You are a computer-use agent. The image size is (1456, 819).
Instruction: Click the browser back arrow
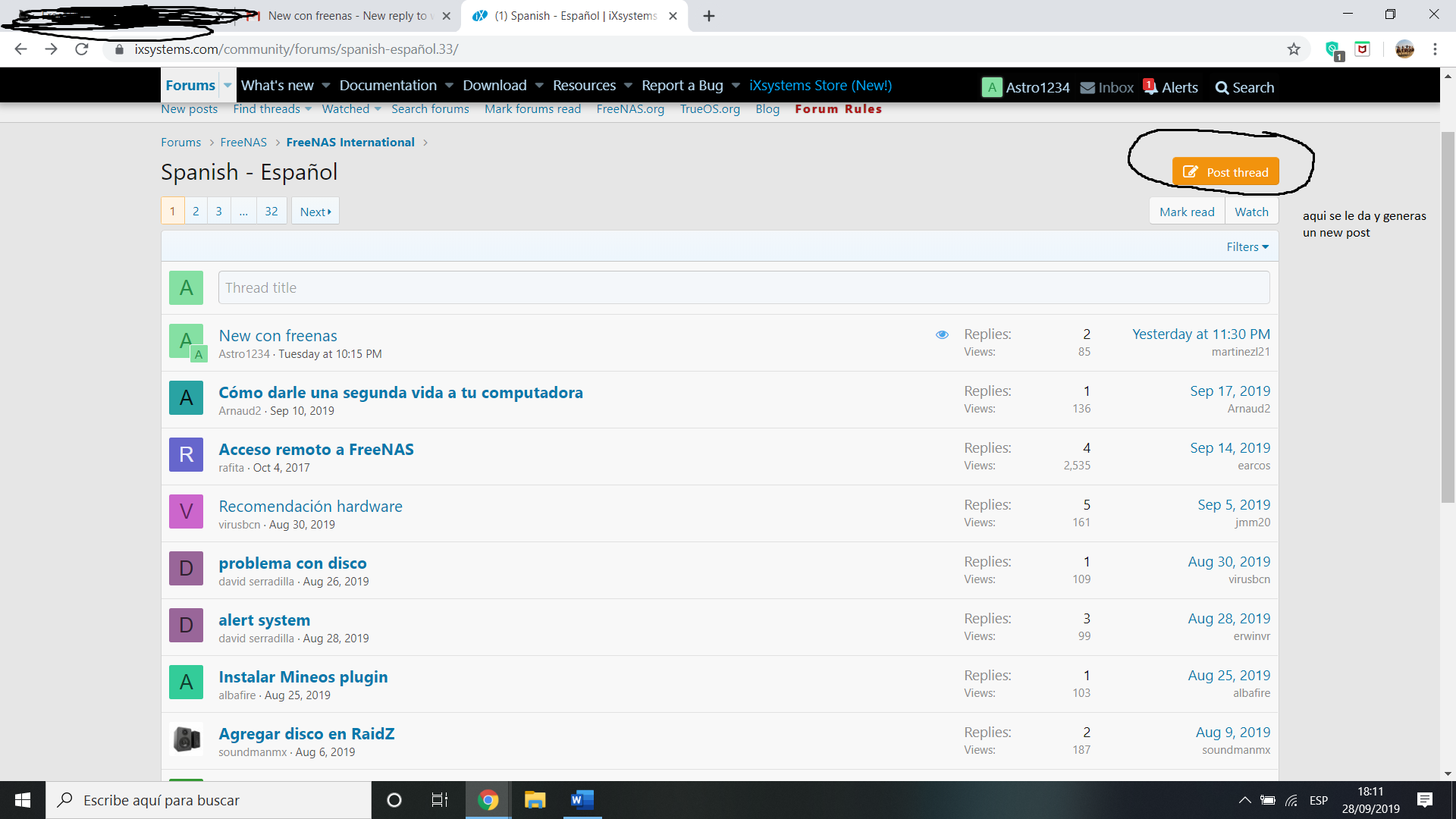pos(20,49)
